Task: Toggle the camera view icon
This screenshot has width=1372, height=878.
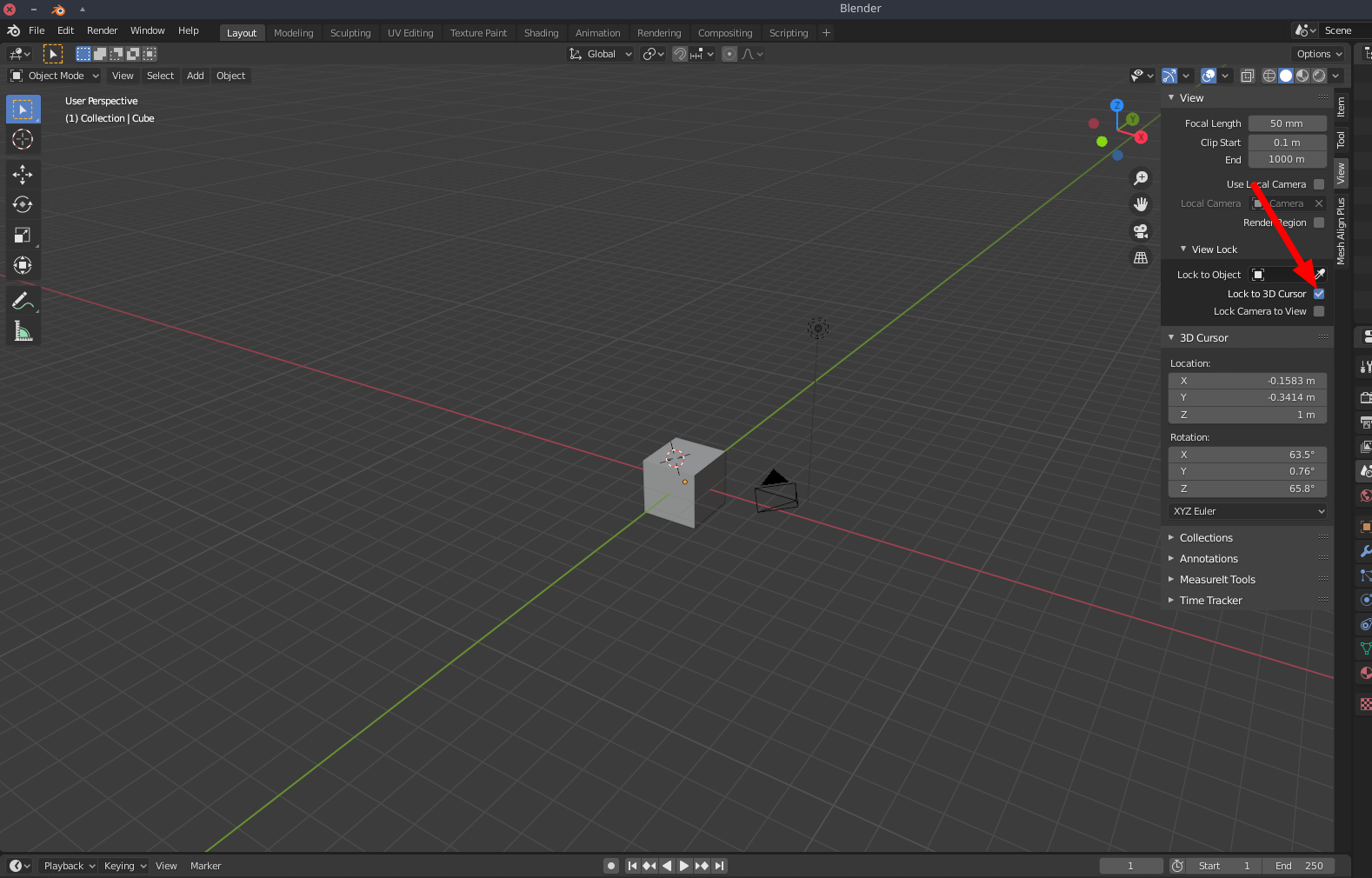Action: click(x=1141, y=231)
